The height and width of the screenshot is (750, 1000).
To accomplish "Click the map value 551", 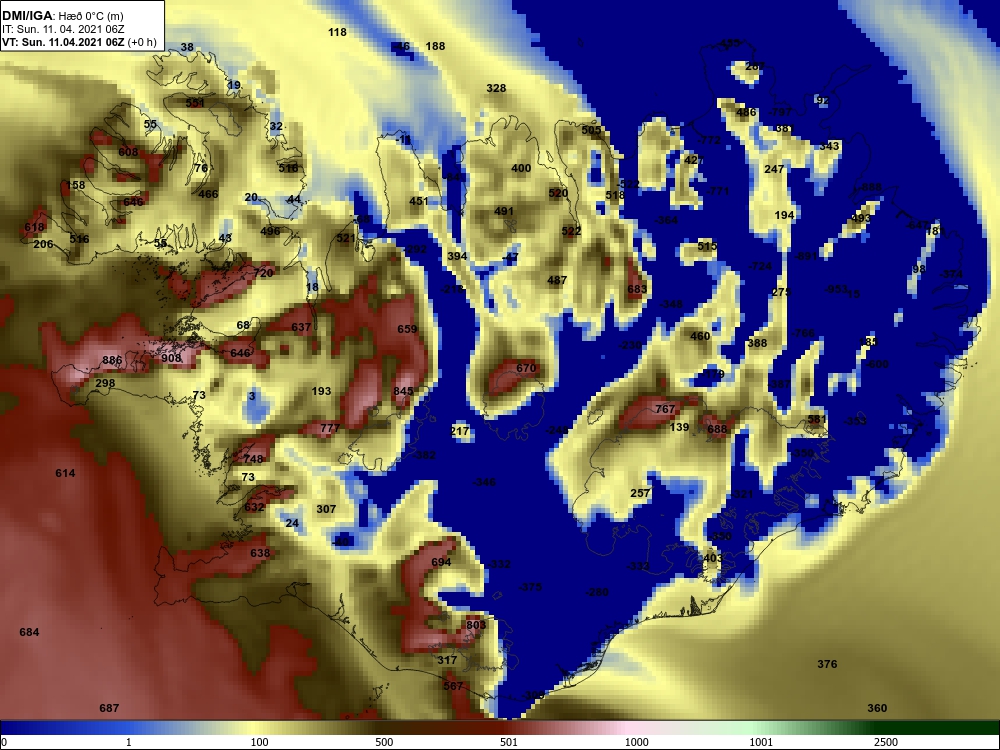I will [195, 103].
